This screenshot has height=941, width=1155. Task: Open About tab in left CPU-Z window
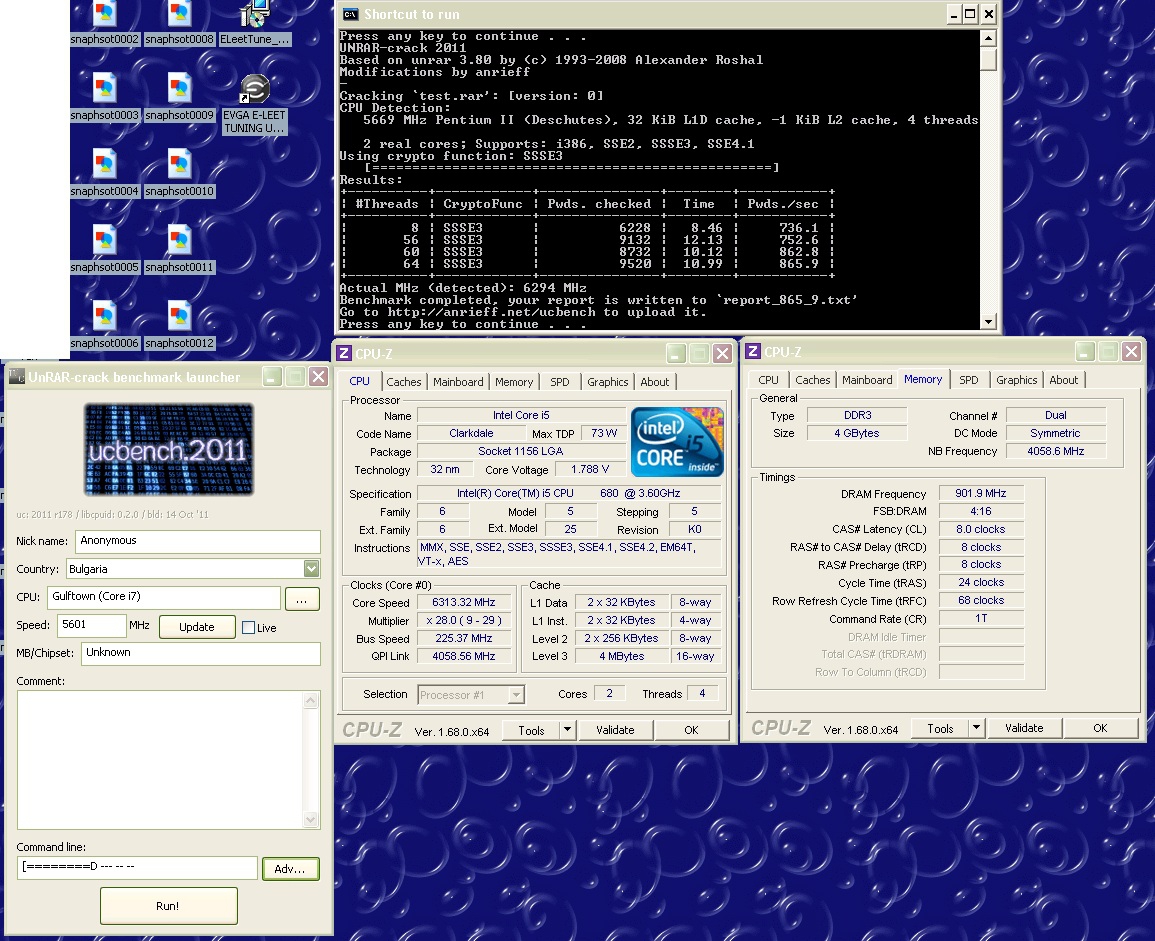point(655,382)
